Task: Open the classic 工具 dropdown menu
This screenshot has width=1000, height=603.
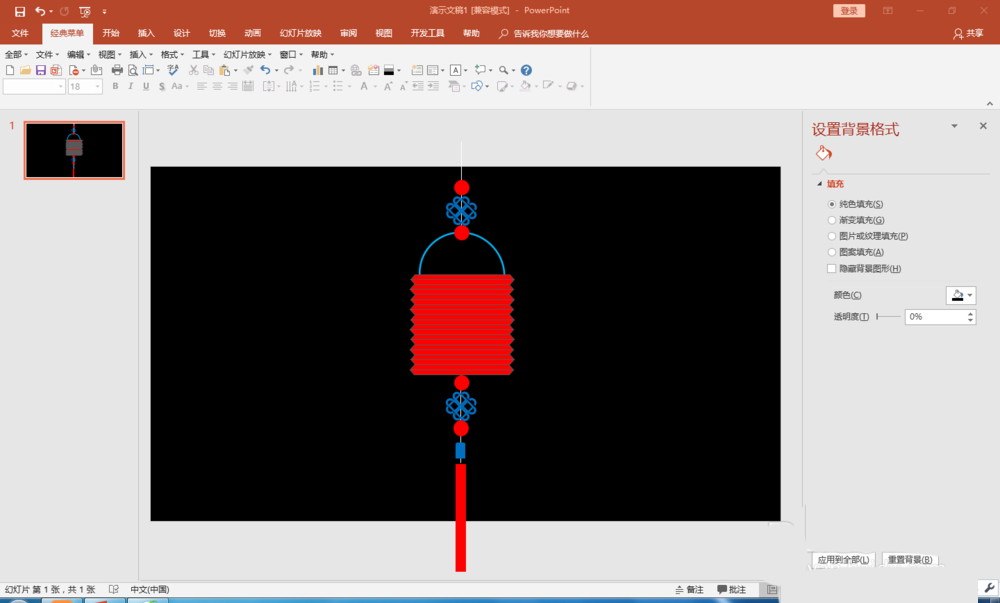Action: (204, 55)
